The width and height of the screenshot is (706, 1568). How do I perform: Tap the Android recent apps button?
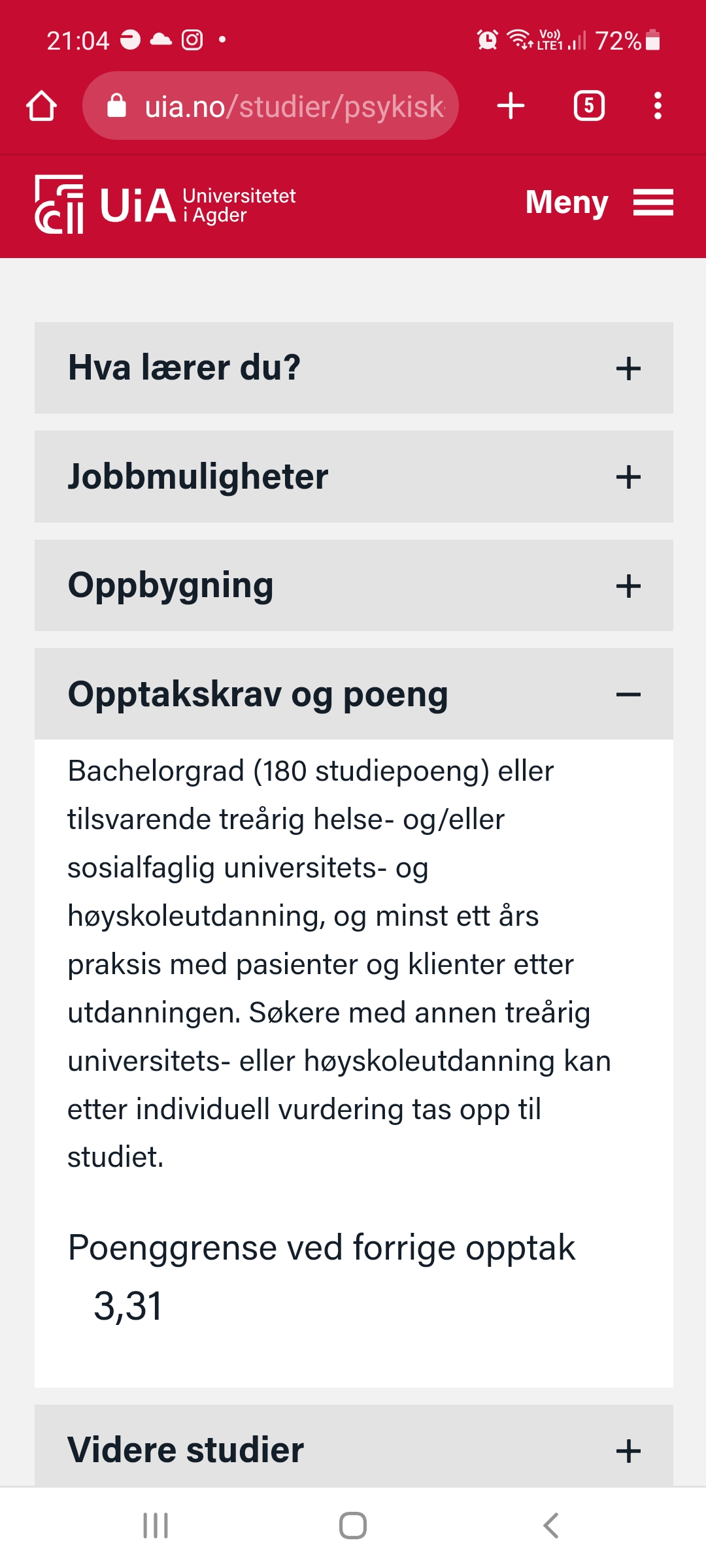click(156, 1526)
